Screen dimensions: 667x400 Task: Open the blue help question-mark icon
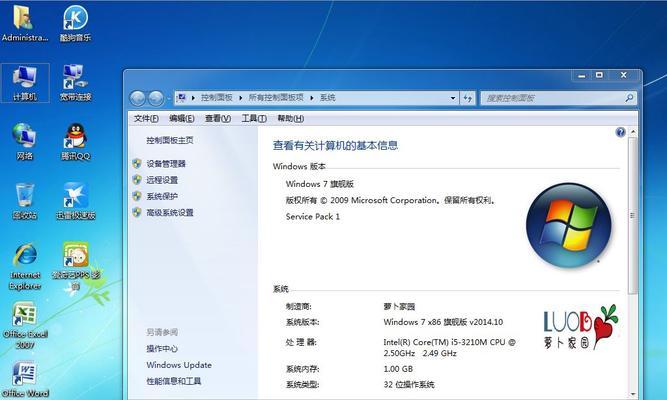[621, 132]
